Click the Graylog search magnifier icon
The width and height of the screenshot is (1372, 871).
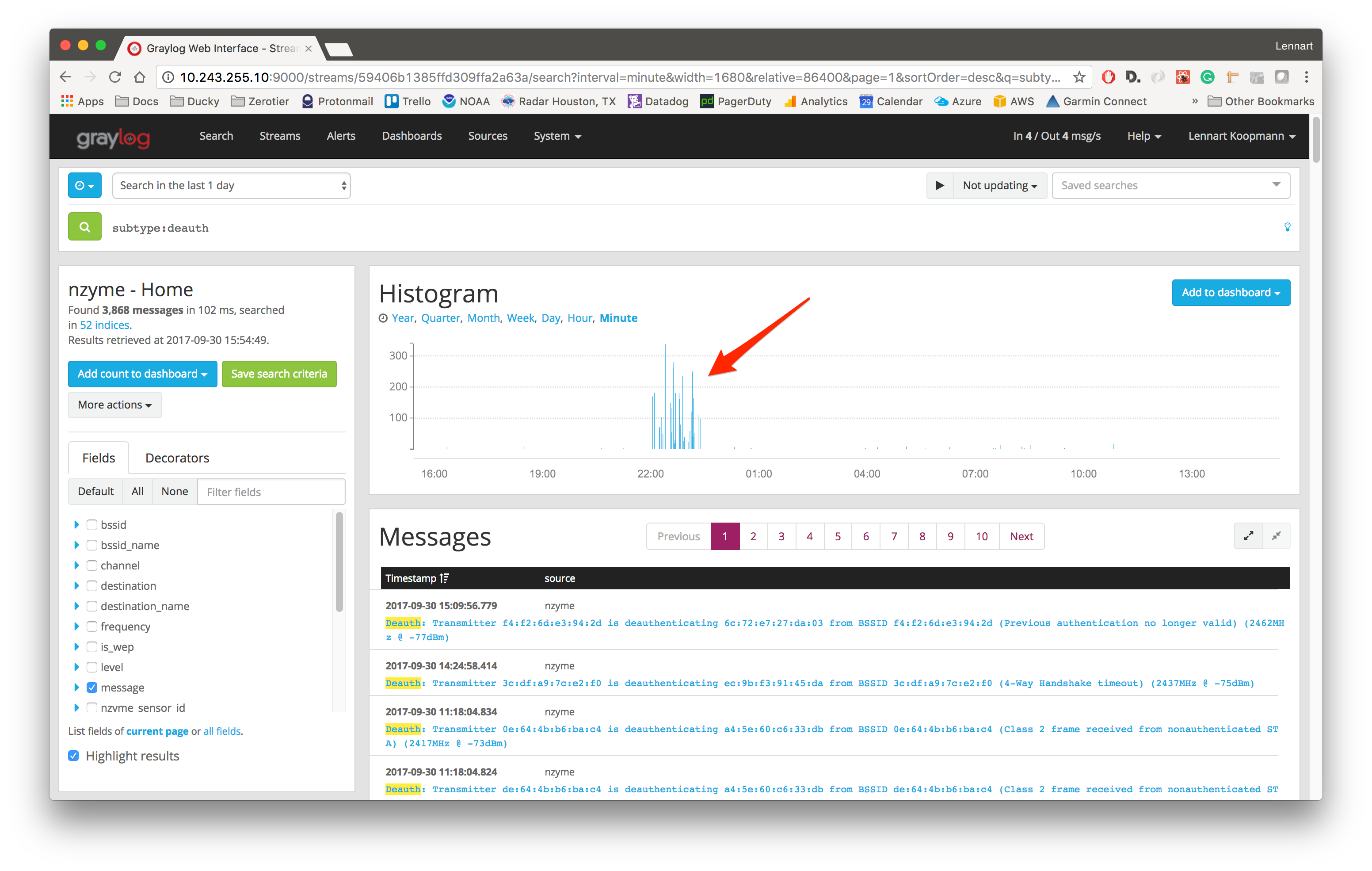click(85, 227)
